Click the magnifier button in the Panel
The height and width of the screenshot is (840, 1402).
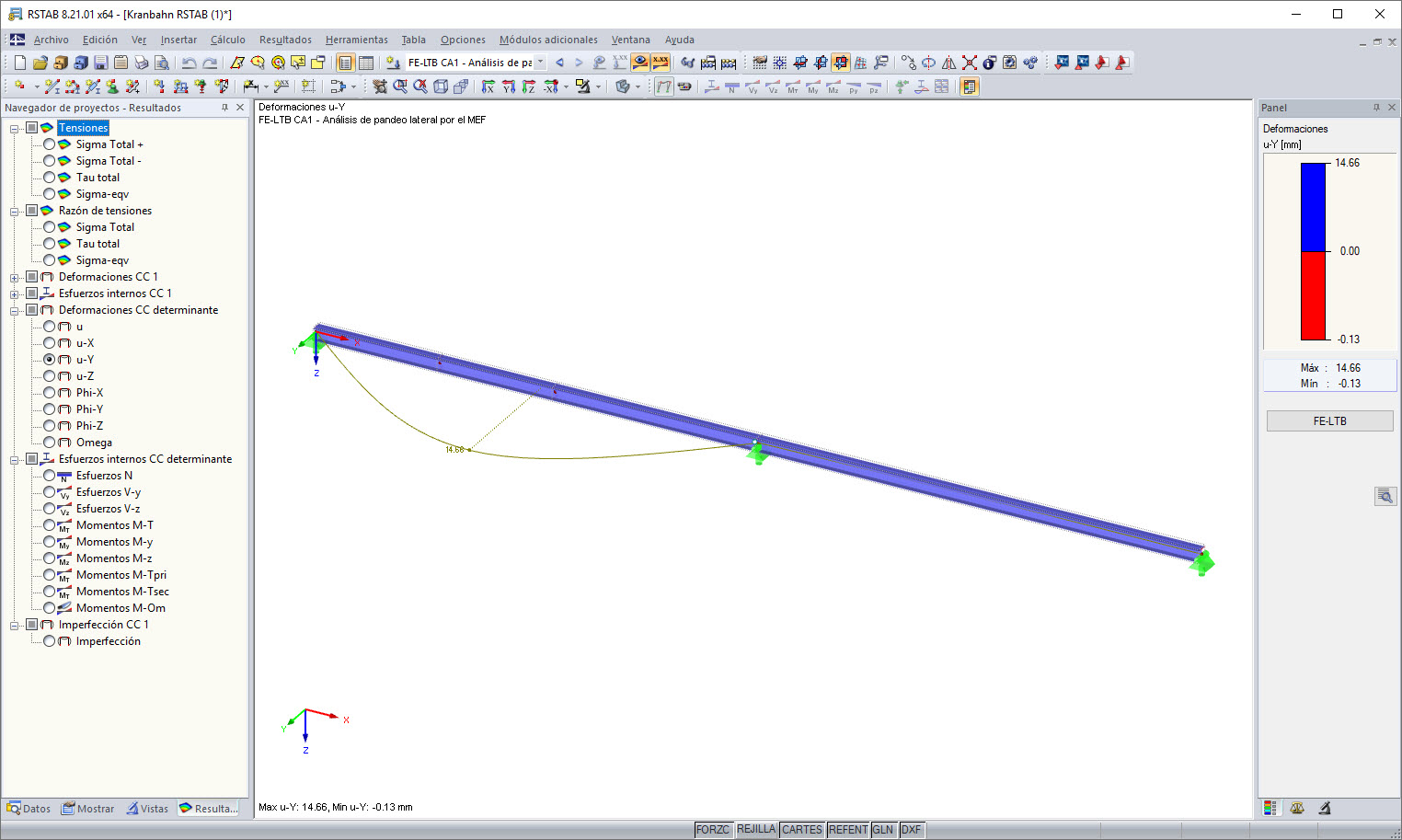click(1385, 497)
